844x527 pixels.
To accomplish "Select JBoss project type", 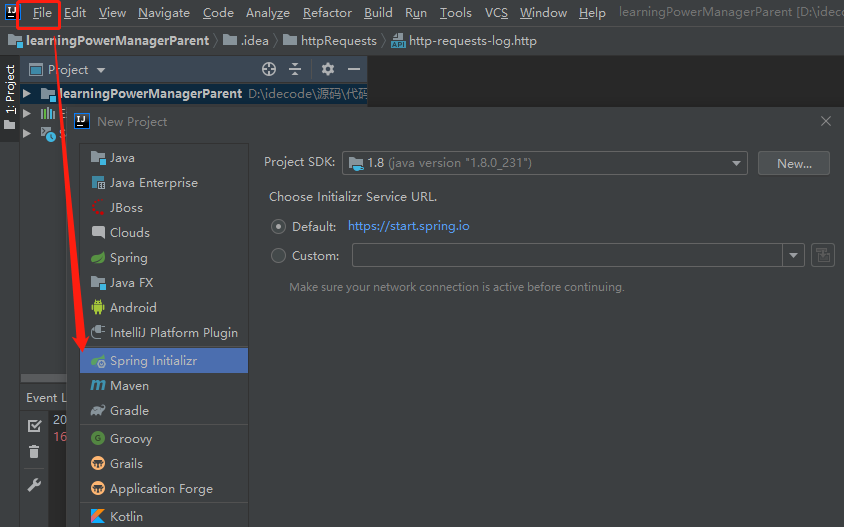I will (x=164, y=208).
